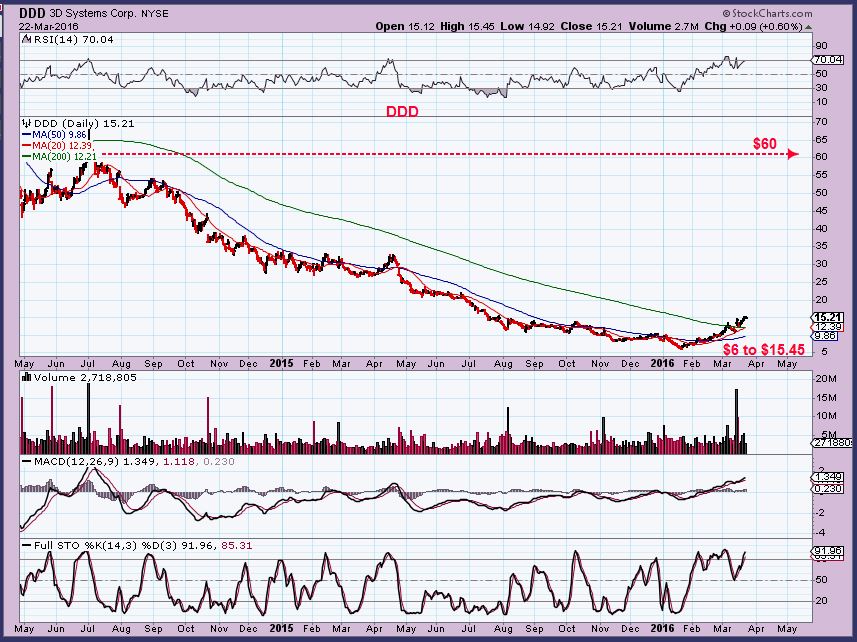The width and height of the screenshot is (857, 642).
Task: Click the line icon beside RSI(14)
Action: pos(26,39)
